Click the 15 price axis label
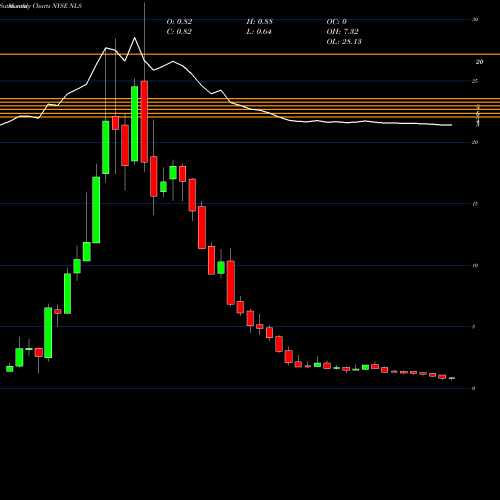The width and height of the screenshot is (500, 500). (x=475, y=204)
